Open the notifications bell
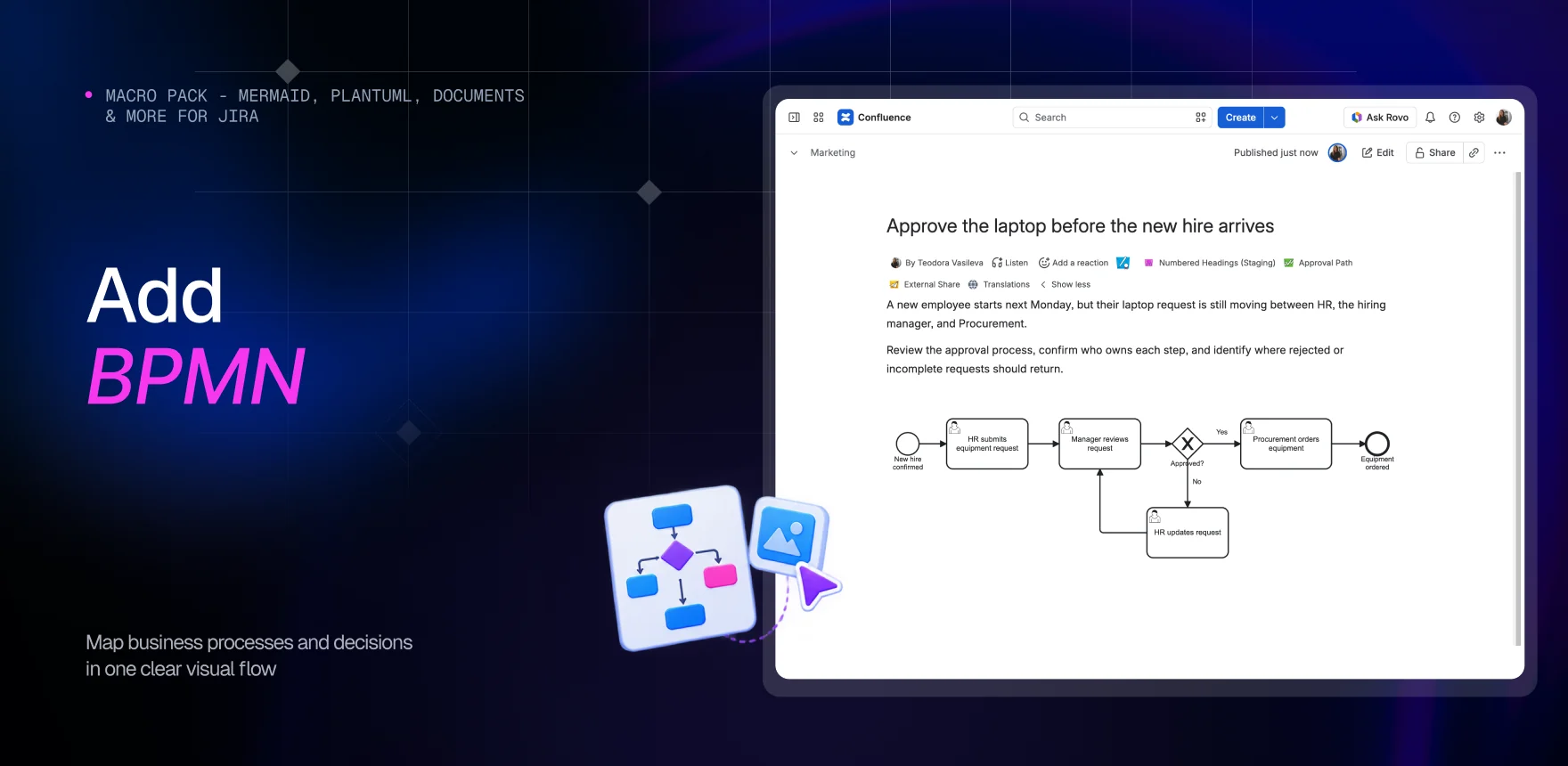Screen dimensions: 1568x766 pyautogui.click(x=1430, y=118)
